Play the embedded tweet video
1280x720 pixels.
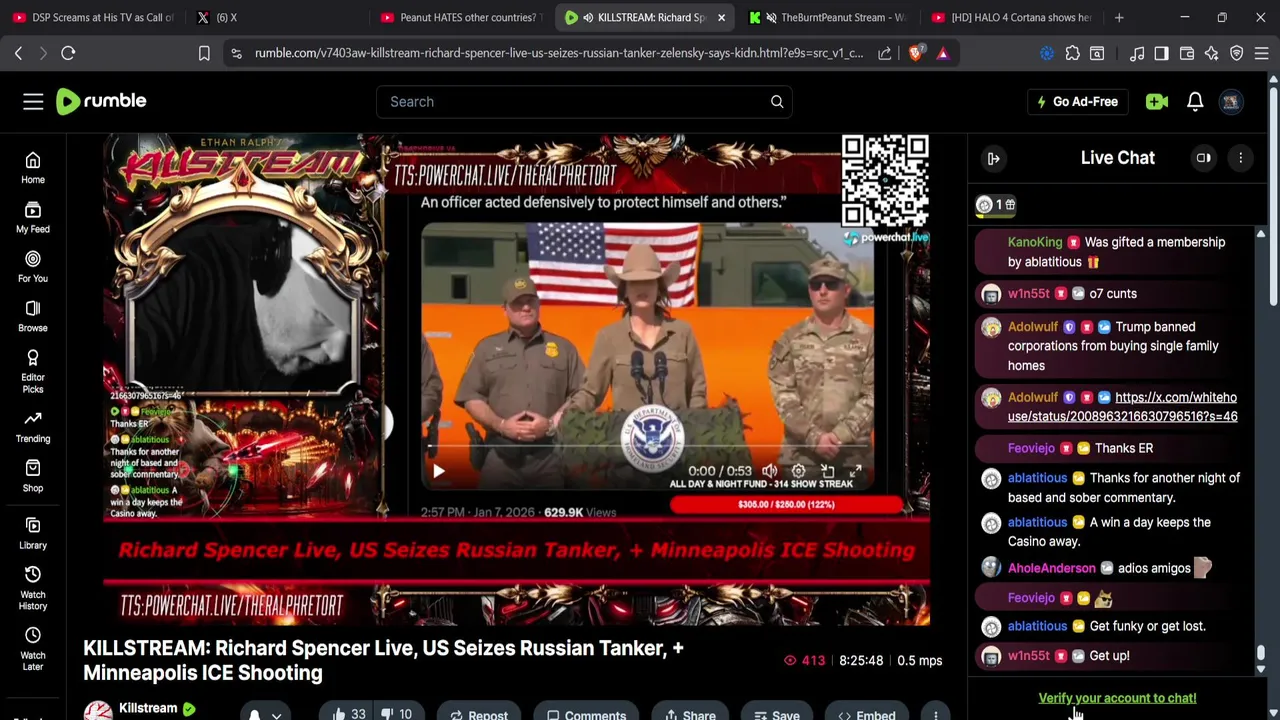pos(438,471)
